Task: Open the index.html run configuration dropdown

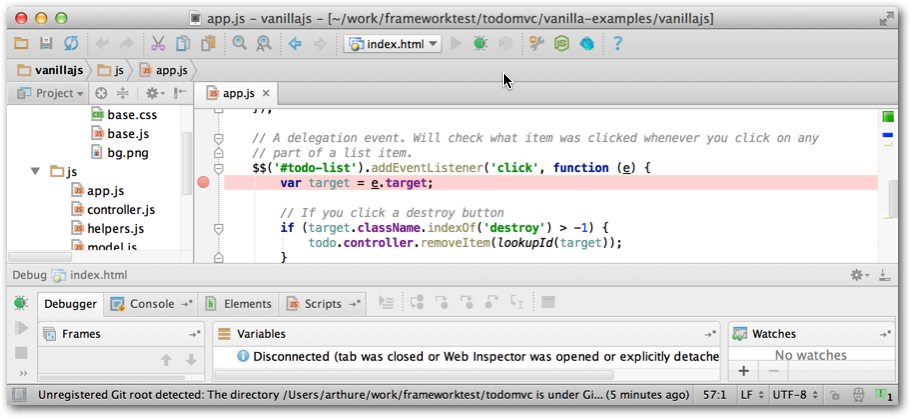Action: coord(392,44)
